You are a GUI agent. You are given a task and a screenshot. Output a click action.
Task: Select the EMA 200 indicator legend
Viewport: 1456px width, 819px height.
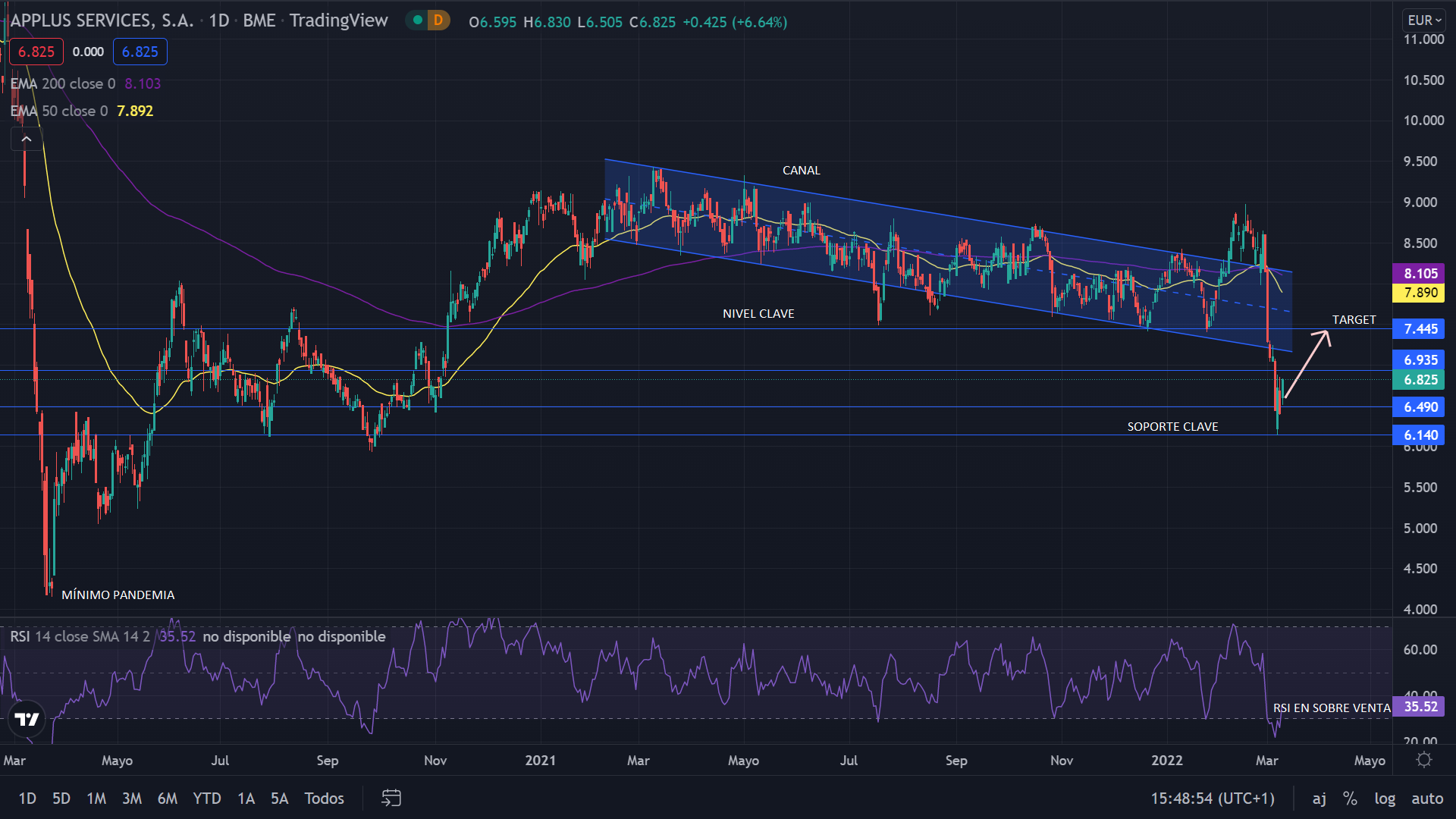click(63, 83)
